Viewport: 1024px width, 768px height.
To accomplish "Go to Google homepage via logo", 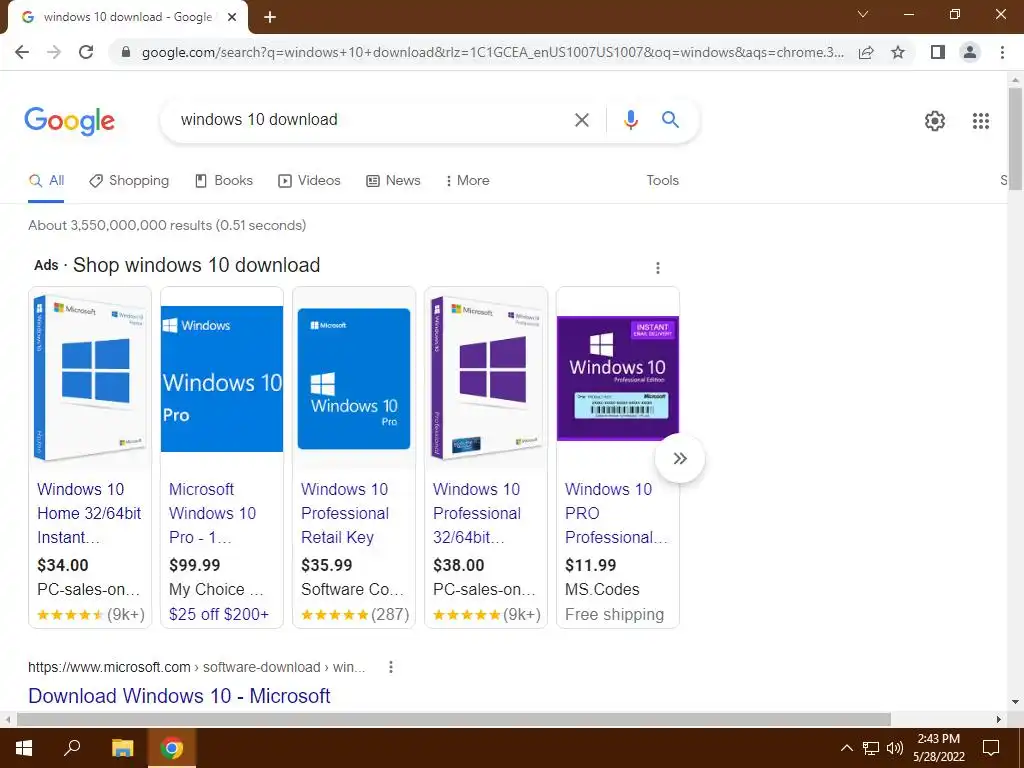I will [x=69, y=121].
